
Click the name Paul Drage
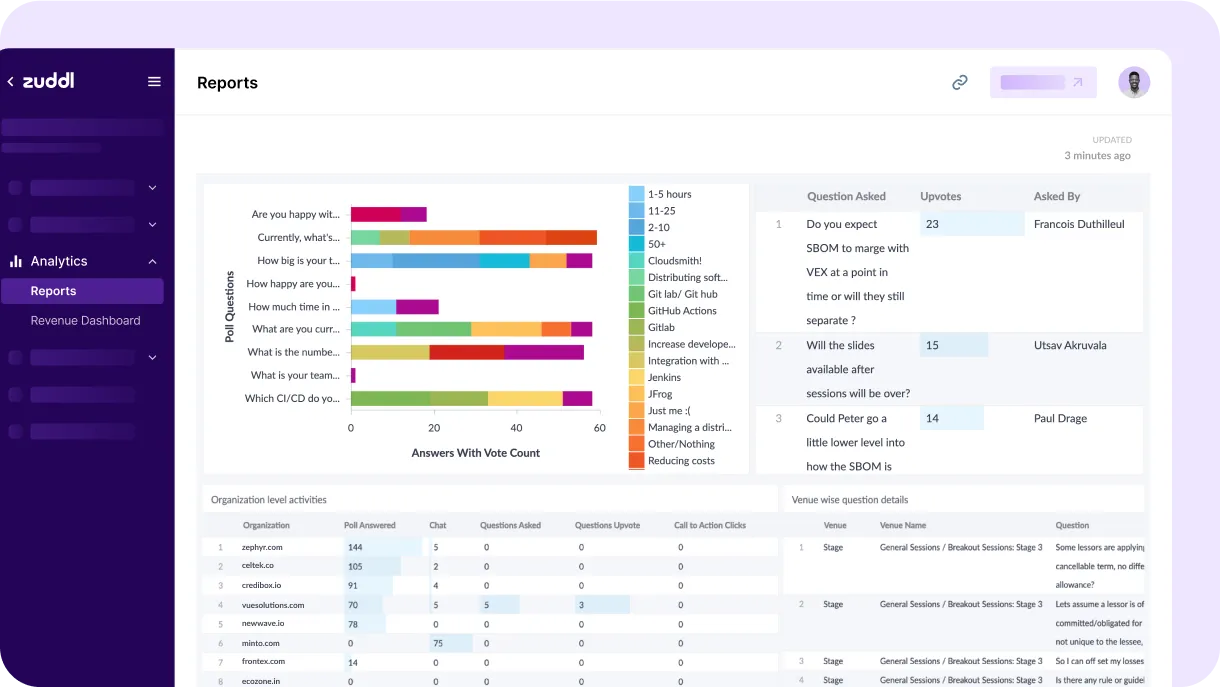(1060, 418)
